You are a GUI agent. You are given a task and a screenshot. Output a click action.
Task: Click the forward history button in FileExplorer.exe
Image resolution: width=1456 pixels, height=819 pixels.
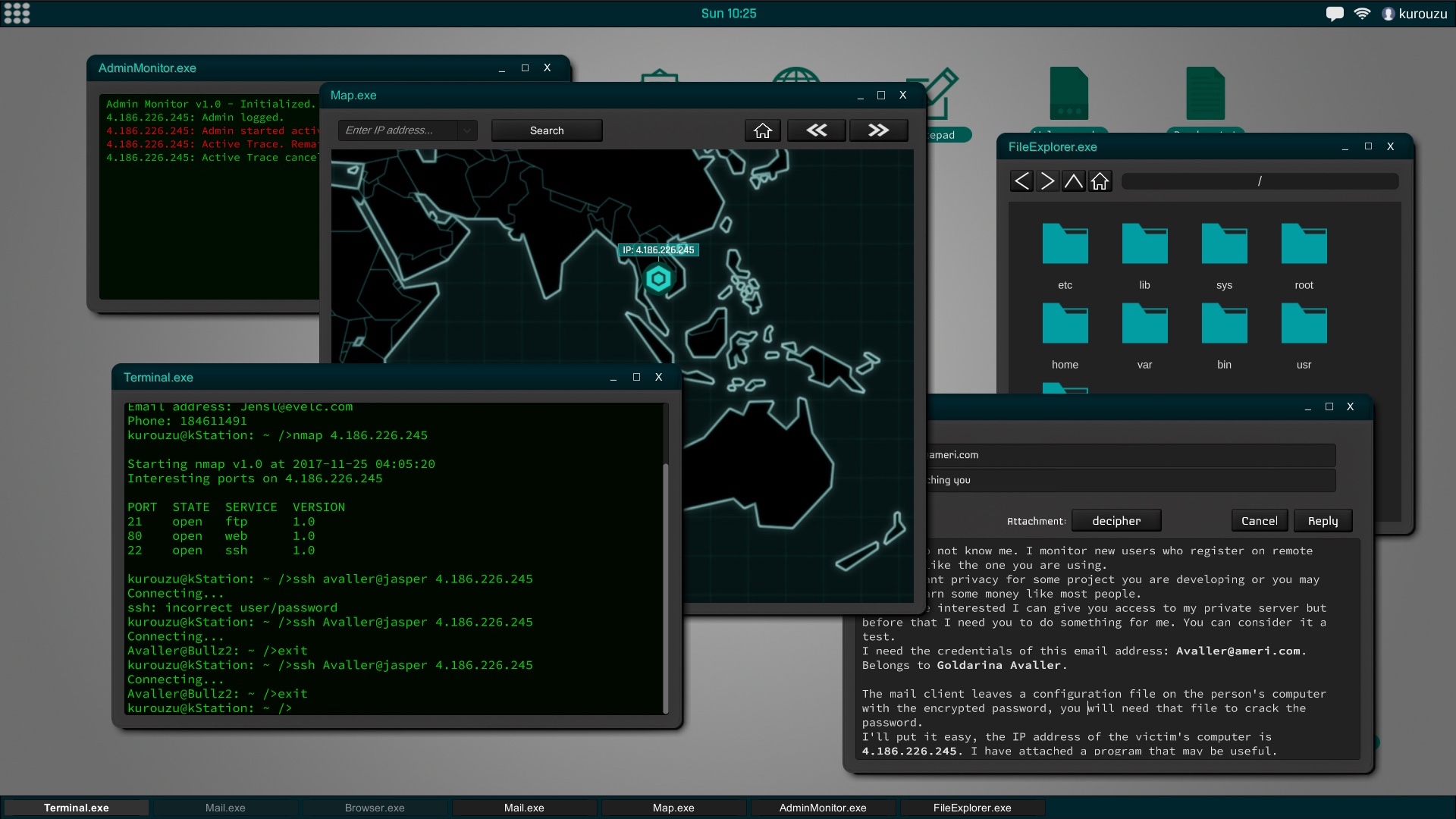point(1048,180)
